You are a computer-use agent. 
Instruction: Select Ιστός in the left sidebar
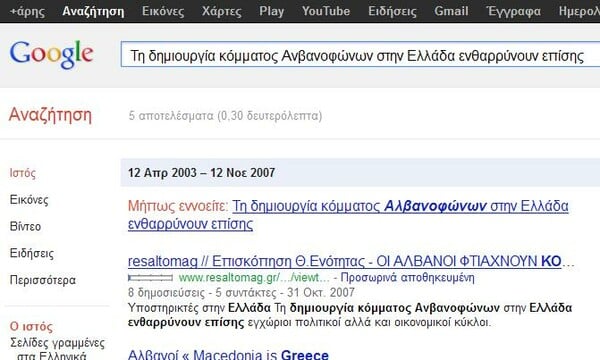23,173
